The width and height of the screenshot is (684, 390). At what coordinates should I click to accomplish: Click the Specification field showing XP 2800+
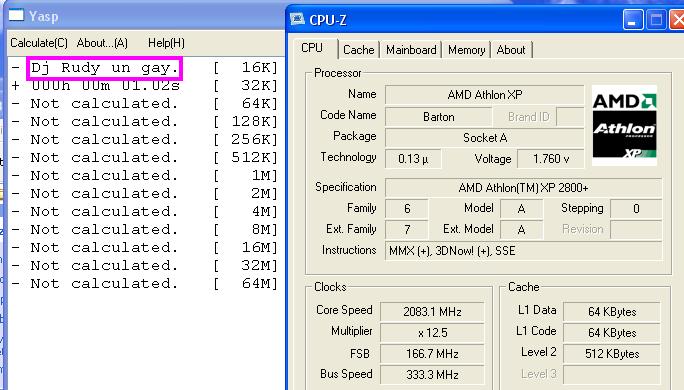coord(523,188)
